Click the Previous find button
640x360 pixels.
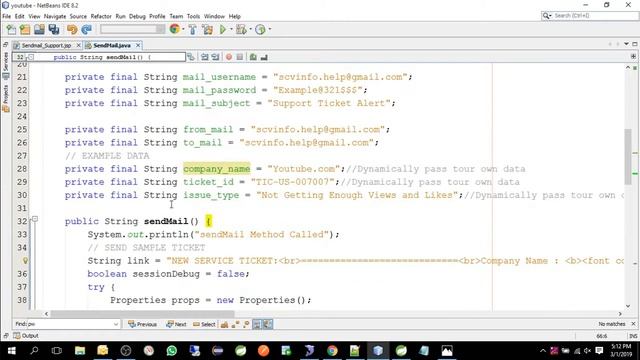point(142,324)
